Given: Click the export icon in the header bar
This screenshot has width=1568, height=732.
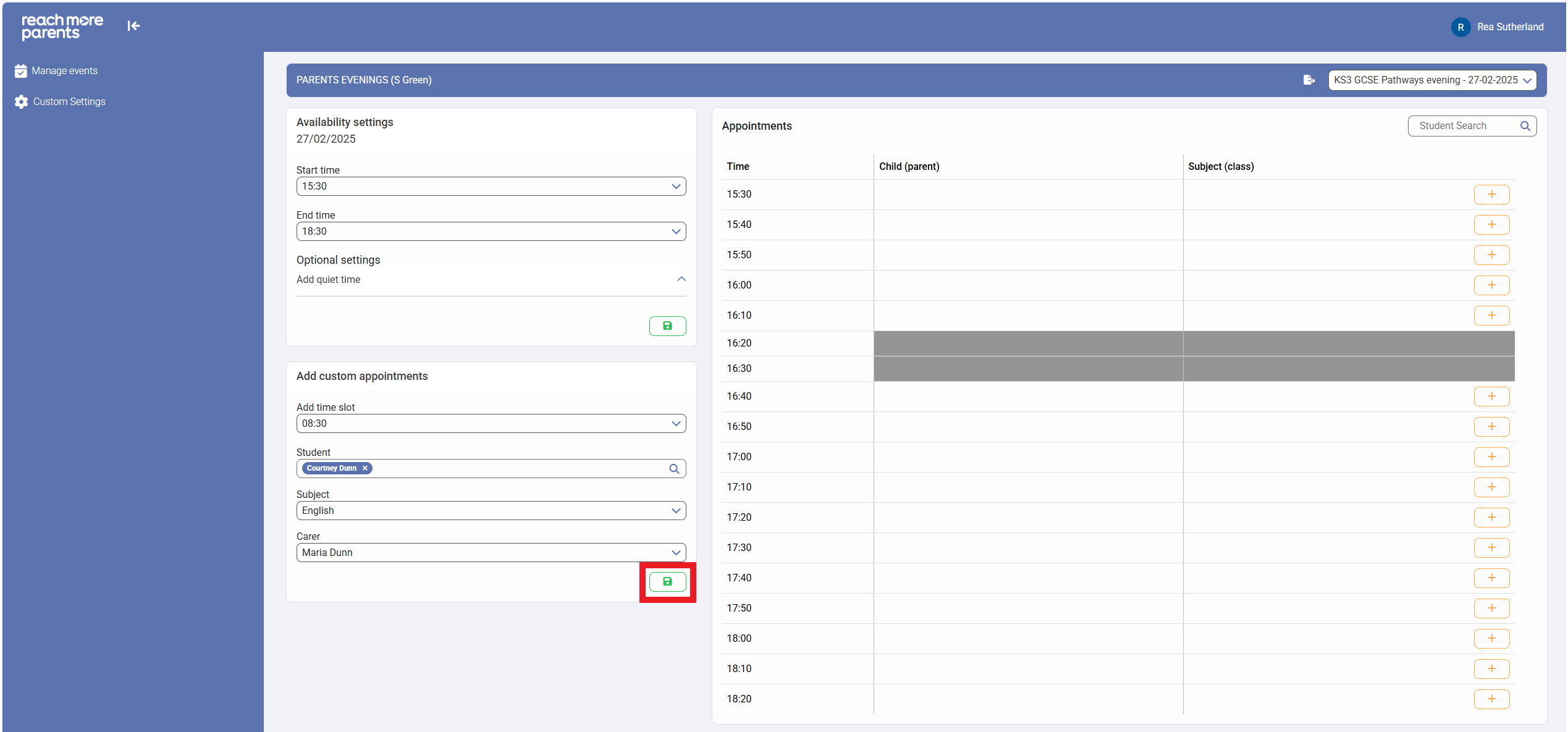Looking at the screenshot, I should click(1309, 80).
